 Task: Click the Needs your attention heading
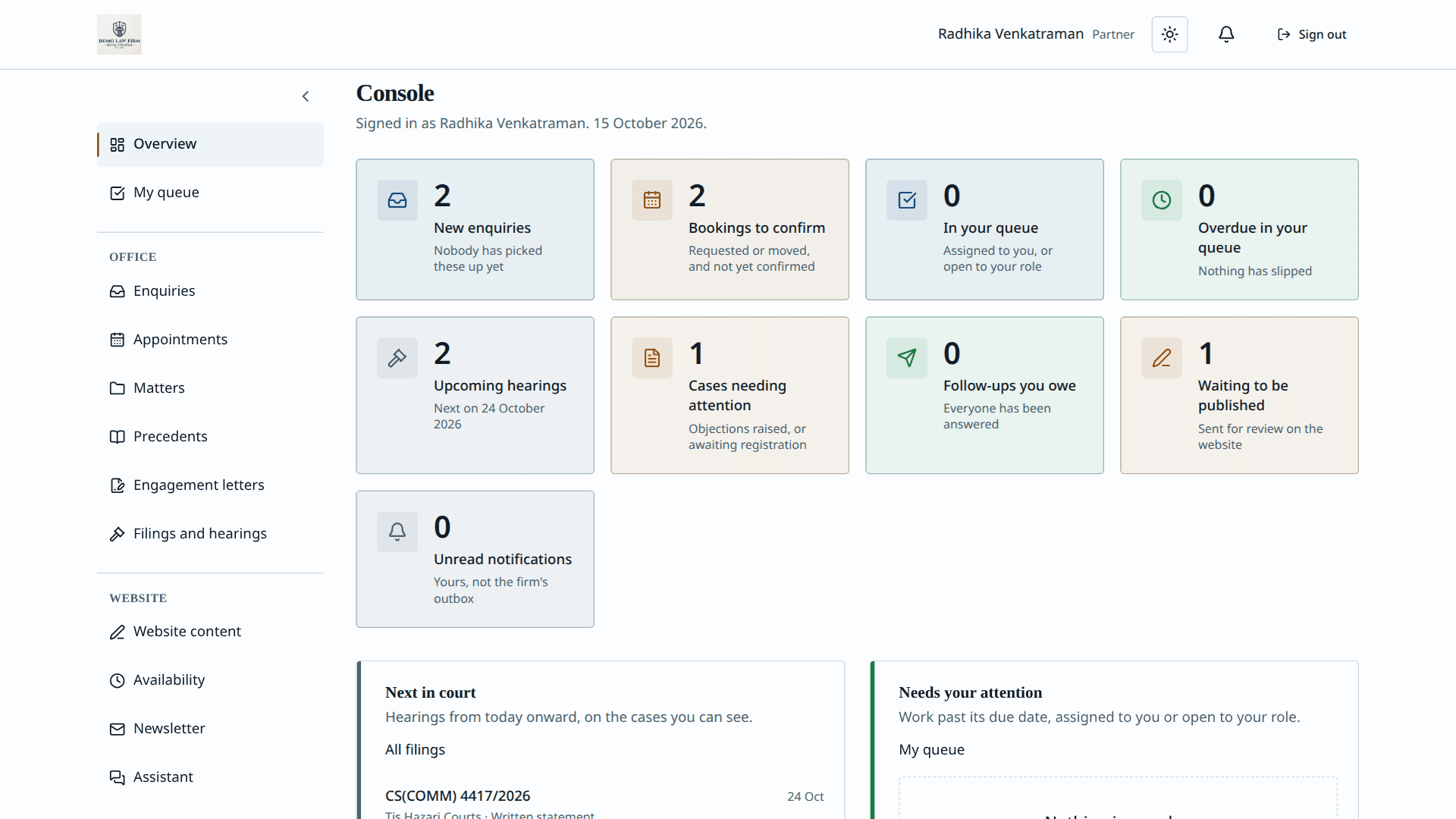pos(970,693)
